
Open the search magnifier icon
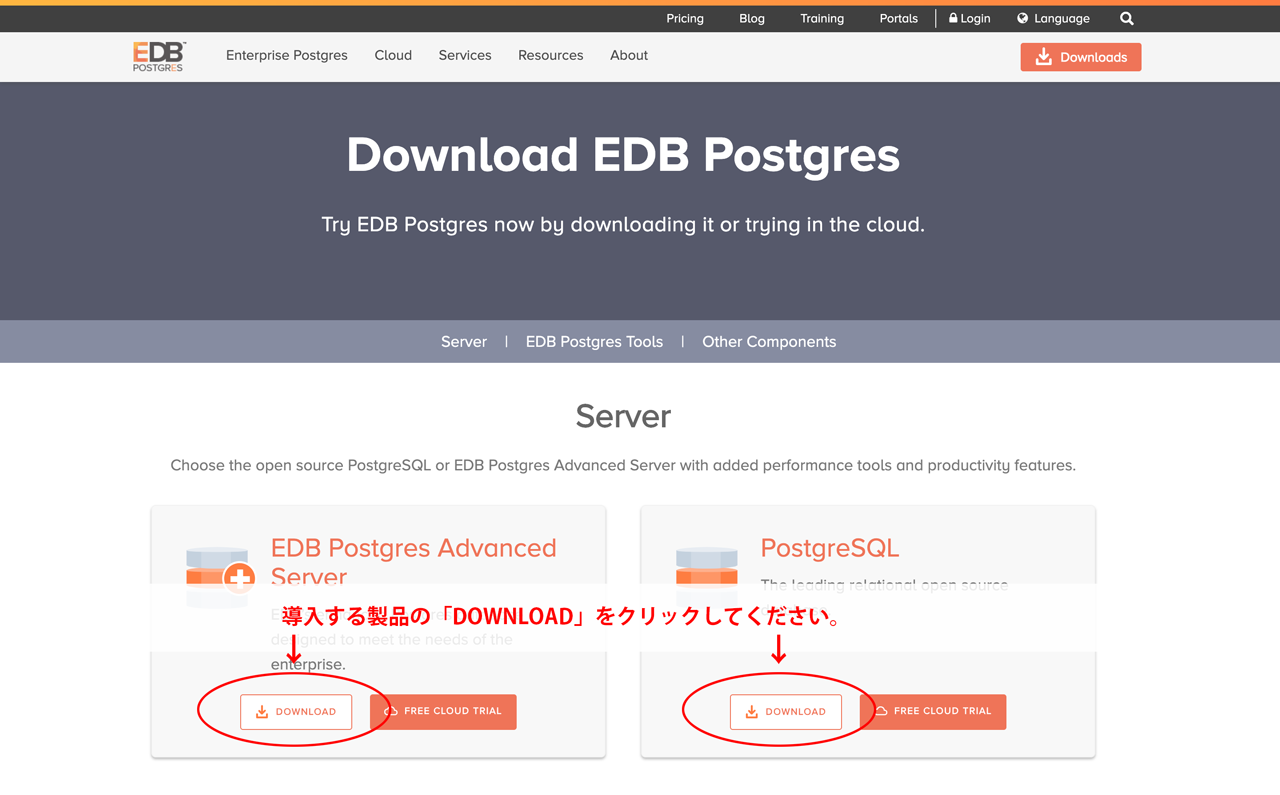coord(1127,18)
